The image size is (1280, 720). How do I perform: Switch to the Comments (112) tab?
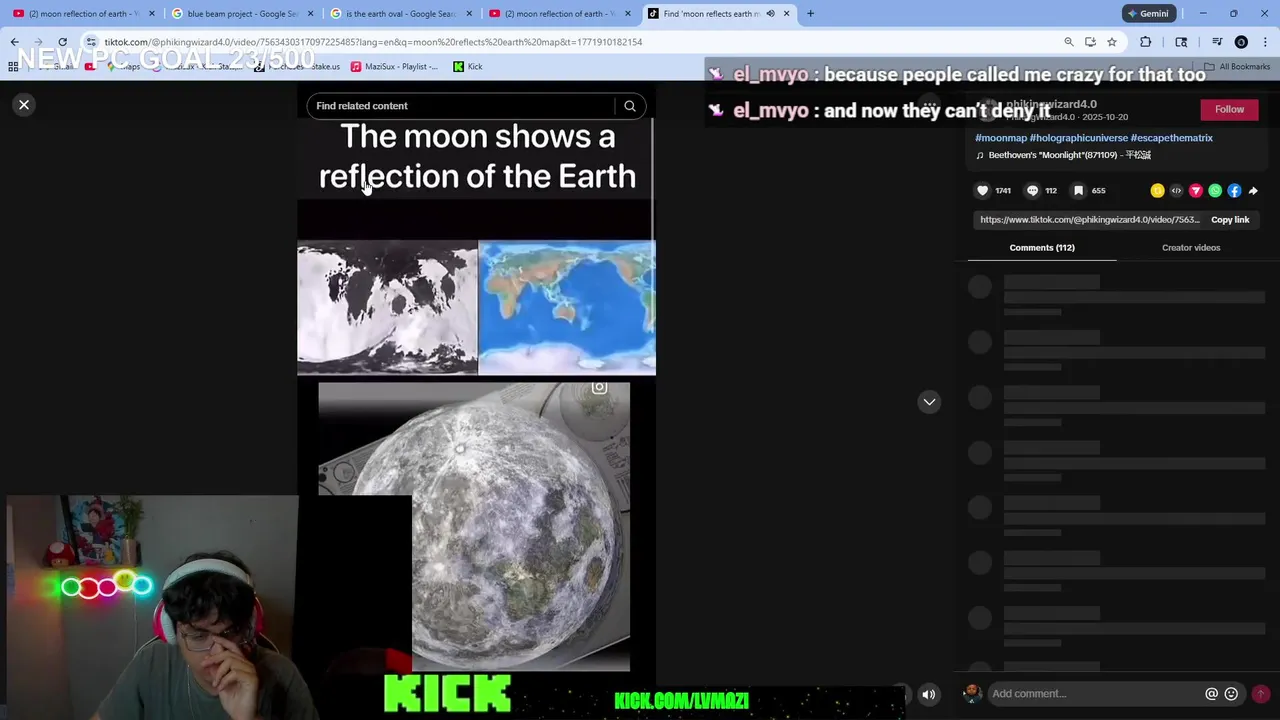(1042, 248)
